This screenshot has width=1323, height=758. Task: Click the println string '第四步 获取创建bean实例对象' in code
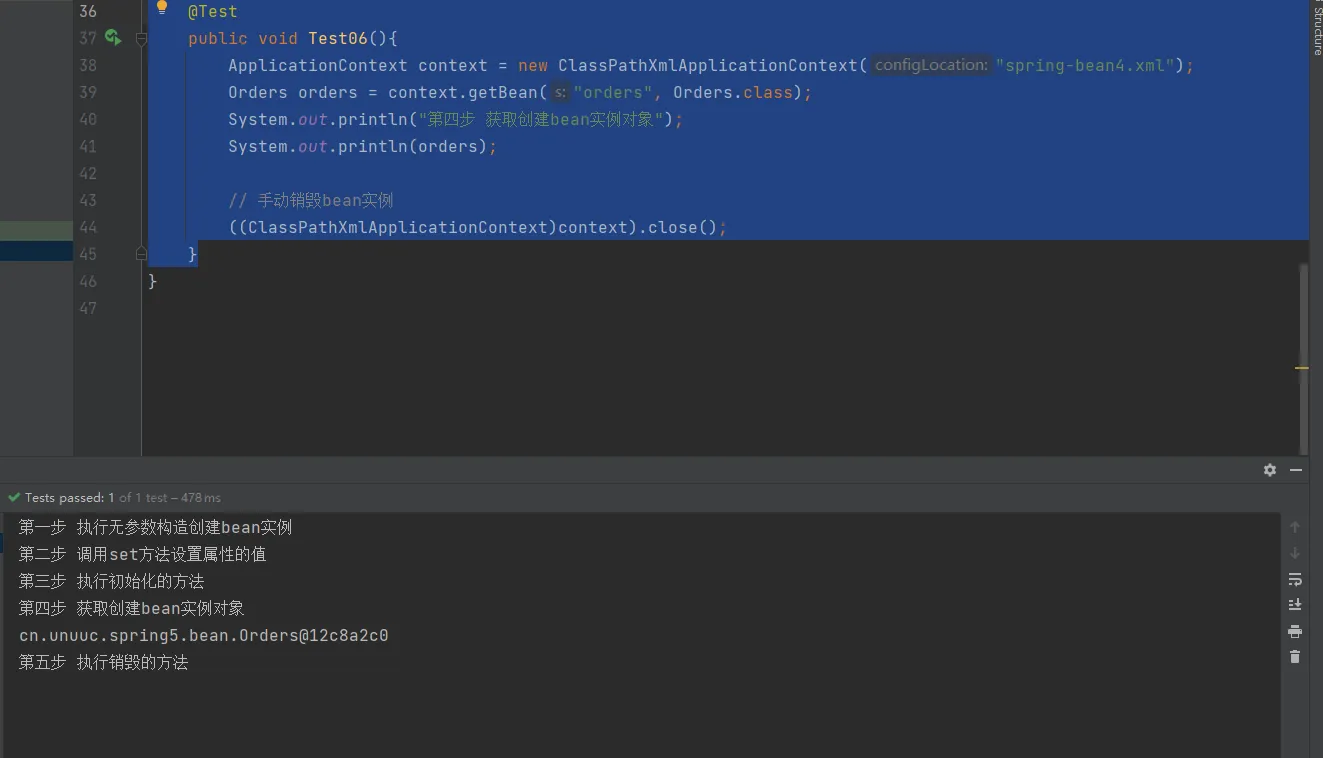click(x=541, y=119)
